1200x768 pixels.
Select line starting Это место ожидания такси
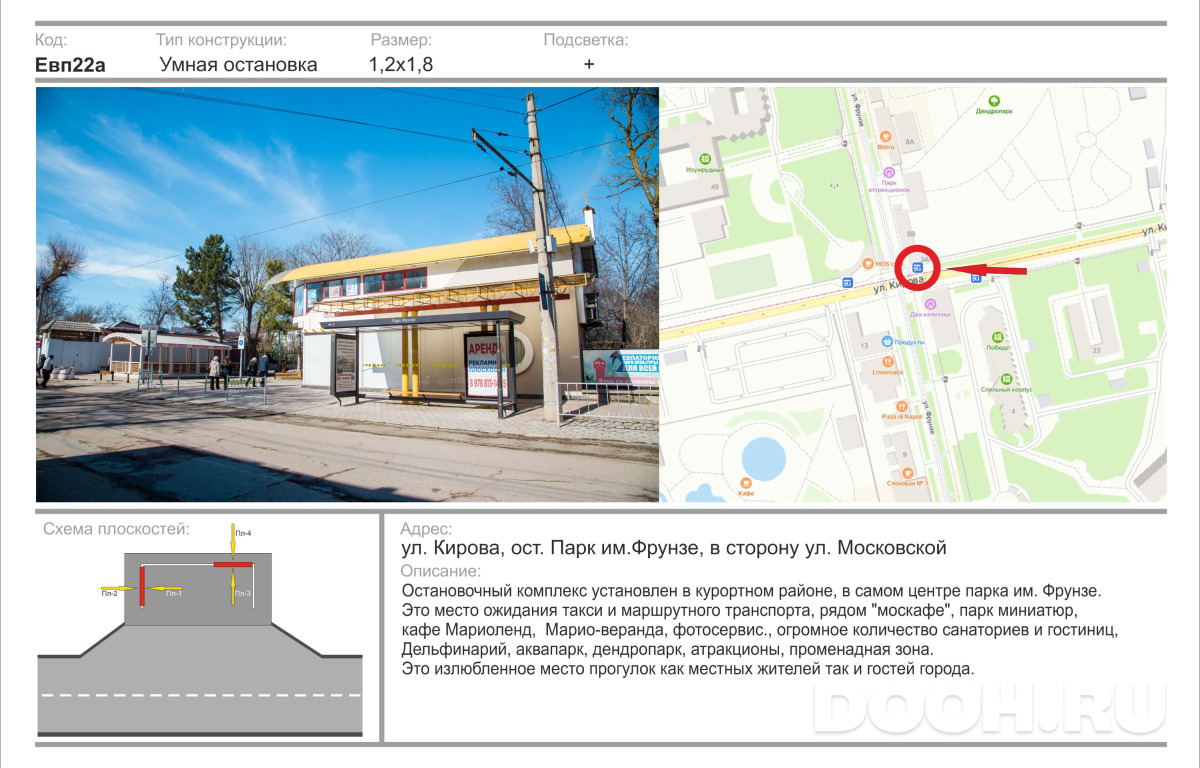pyautogui.click(x=740, y=609)
